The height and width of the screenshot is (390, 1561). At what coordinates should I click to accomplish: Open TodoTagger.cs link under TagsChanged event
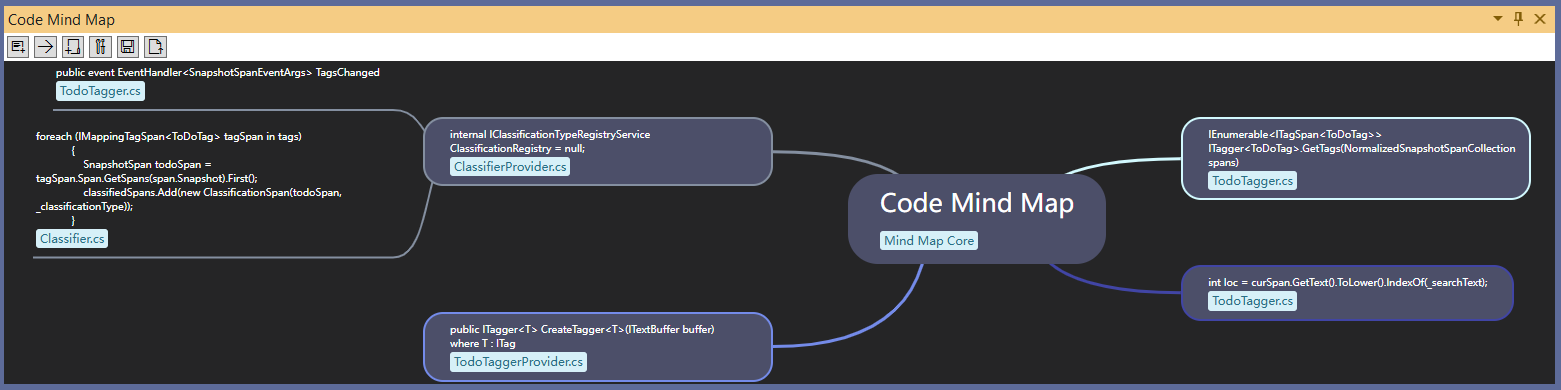pyautogui.click(x=100, y=91)
